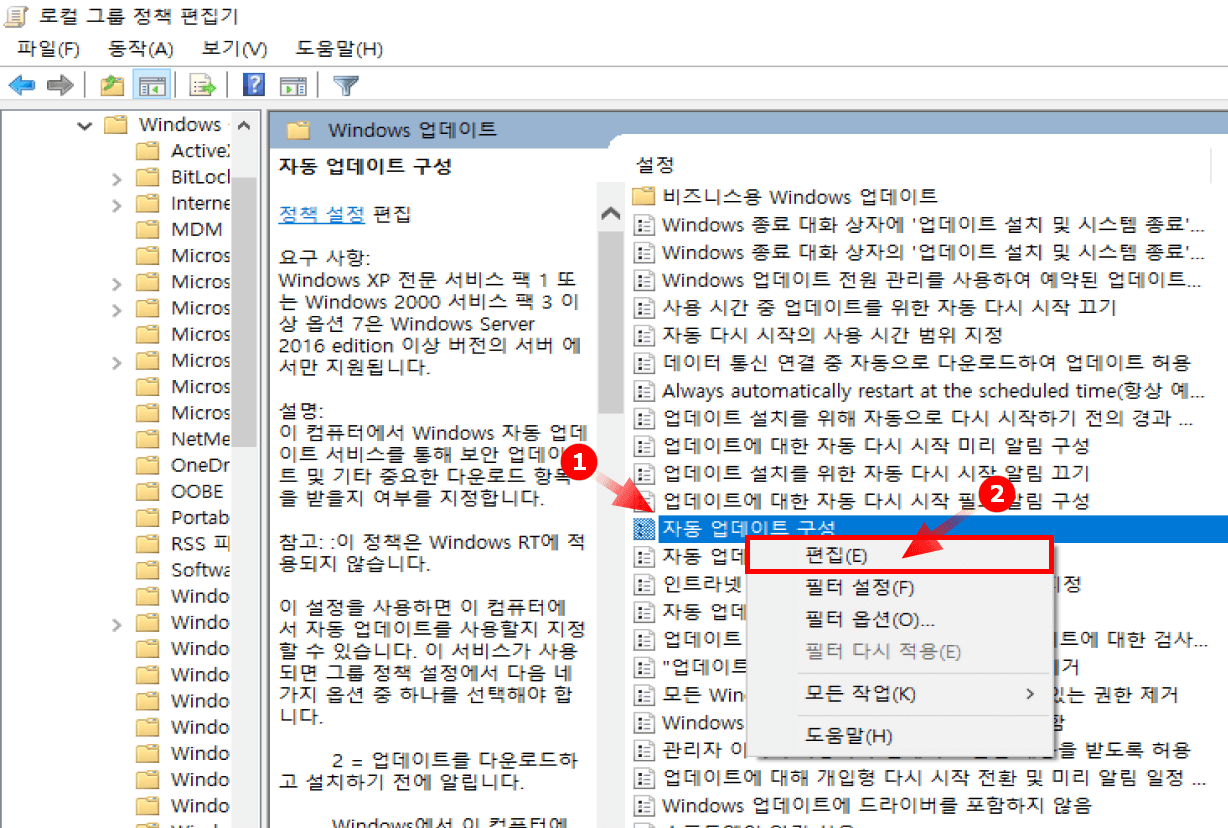Click the OneDr folder icon in tree

point(148,464)
